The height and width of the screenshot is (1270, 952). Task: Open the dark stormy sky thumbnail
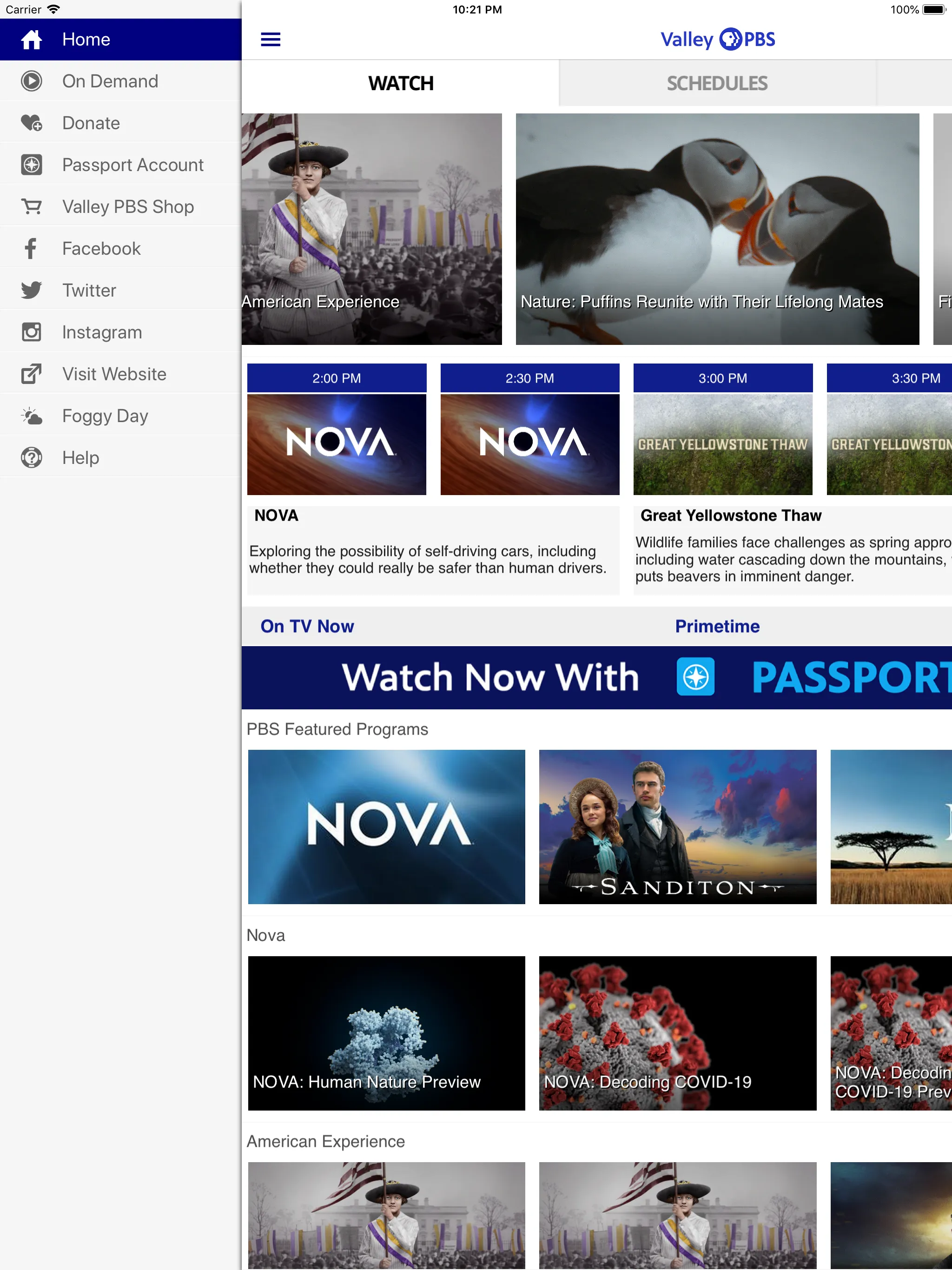point(891,1216)
